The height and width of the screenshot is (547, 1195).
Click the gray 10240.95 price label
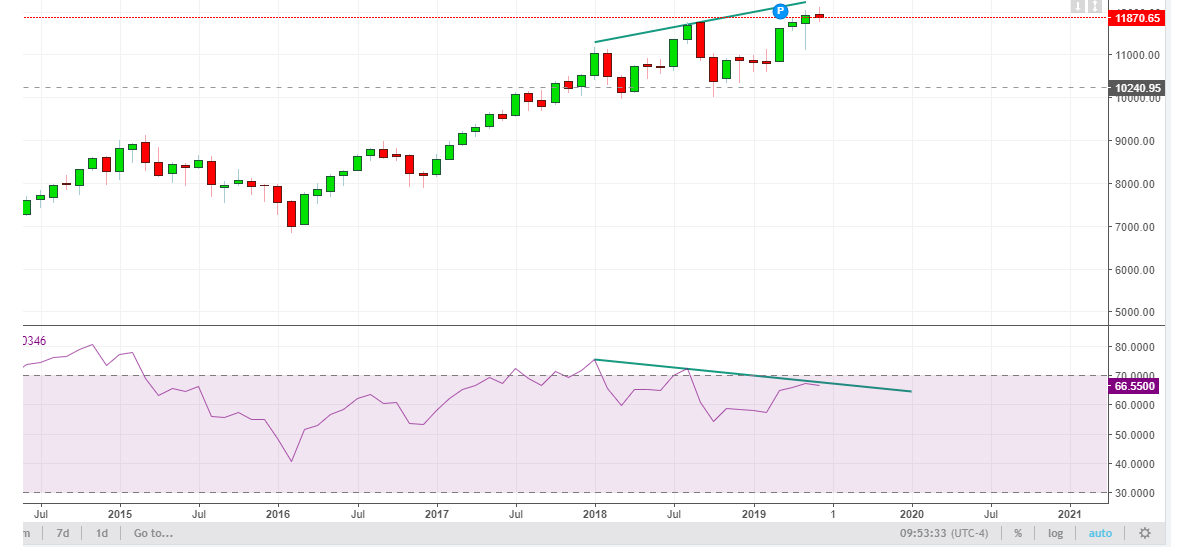pyautogui.click(x=1137, y=88)
